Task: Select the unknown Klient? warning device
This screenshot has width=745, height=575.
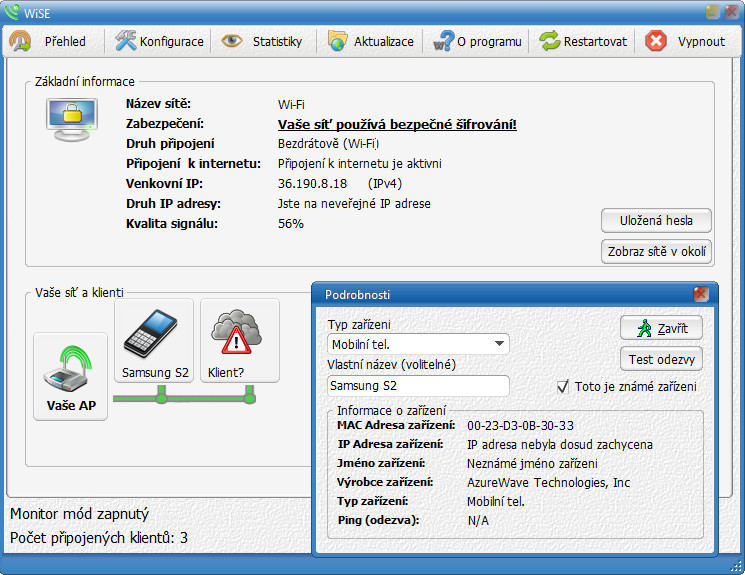Action: coord(240,340)
